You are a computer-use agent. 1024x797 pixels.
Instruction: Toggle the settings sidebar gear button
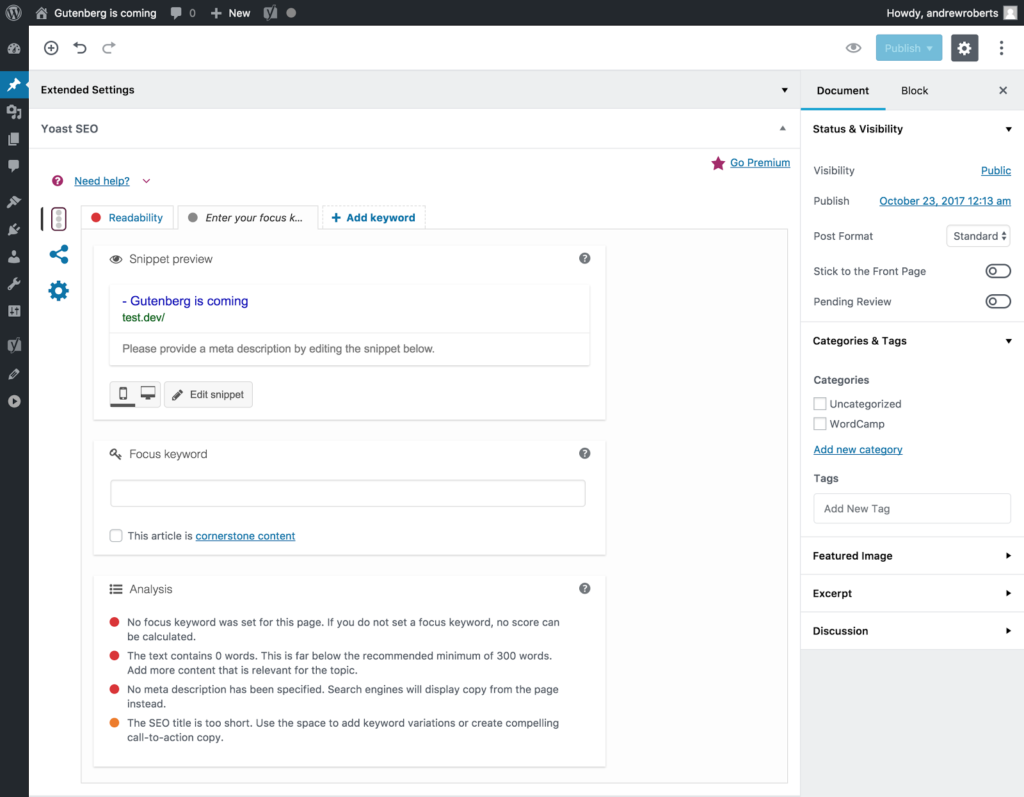click(964, 48)
